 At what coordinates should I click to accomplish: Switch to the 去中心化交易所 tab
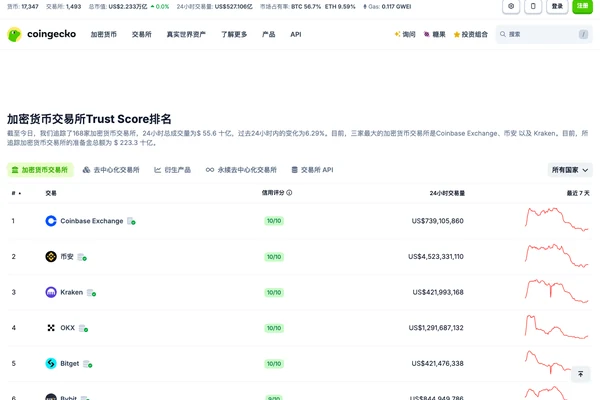tap(111, 170)
